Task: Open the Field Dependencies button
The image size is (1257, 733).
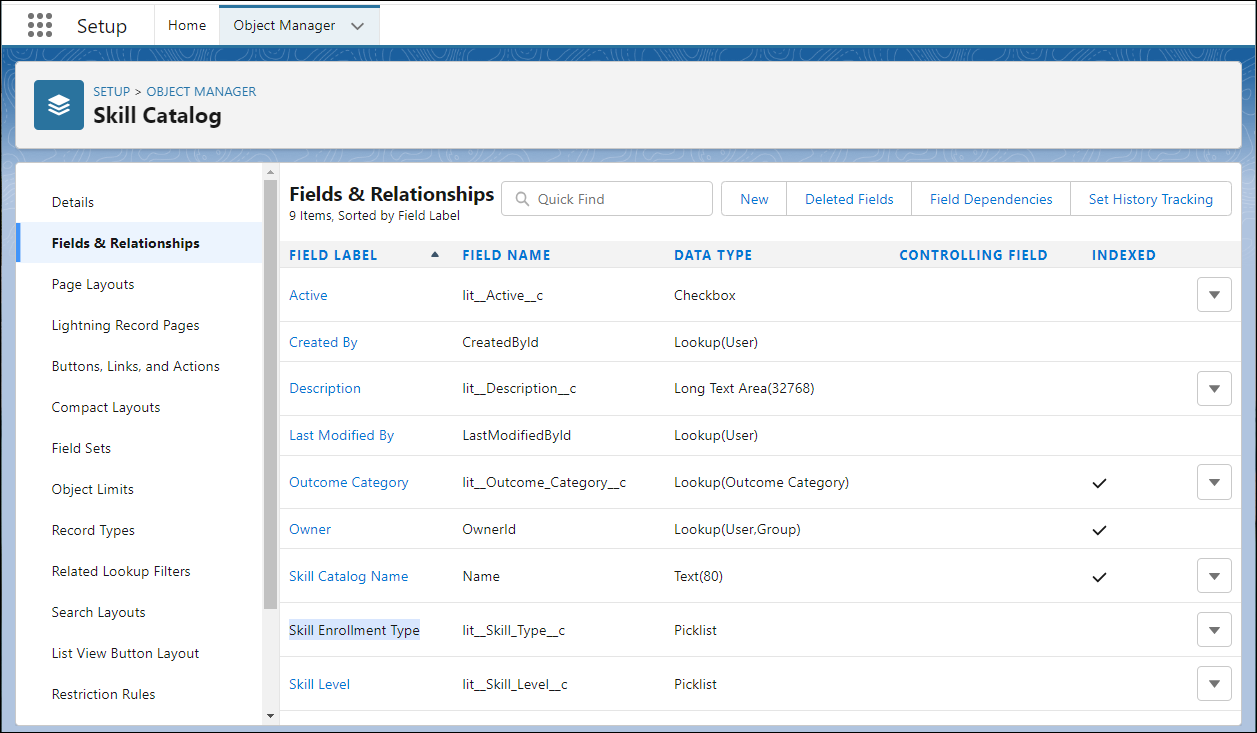Action: click(990, 199)
